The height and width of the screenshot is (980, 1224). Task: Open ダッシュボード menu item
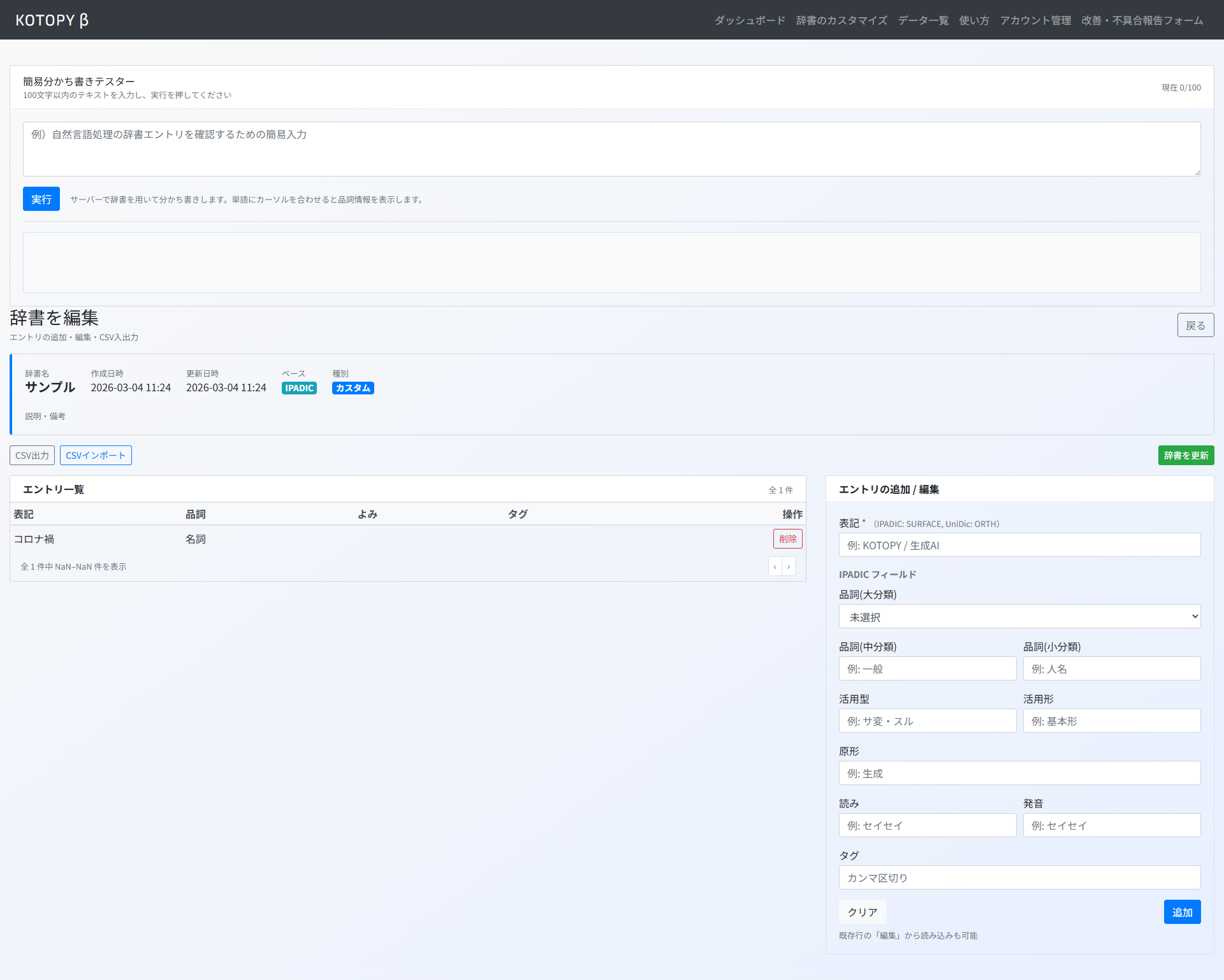749,20
